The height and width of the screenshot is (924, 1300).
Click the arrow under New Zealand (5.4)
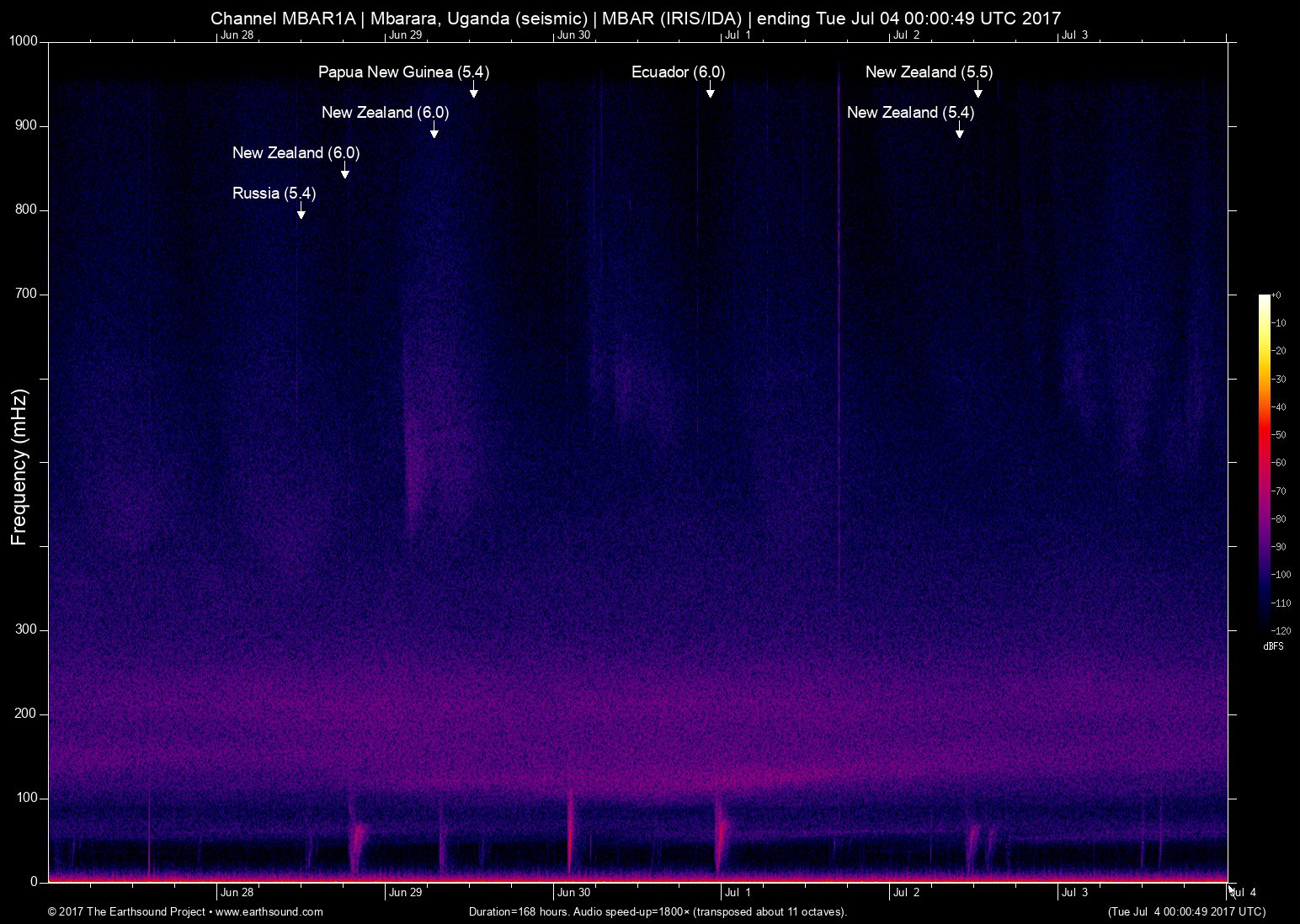tap(960, 130)
